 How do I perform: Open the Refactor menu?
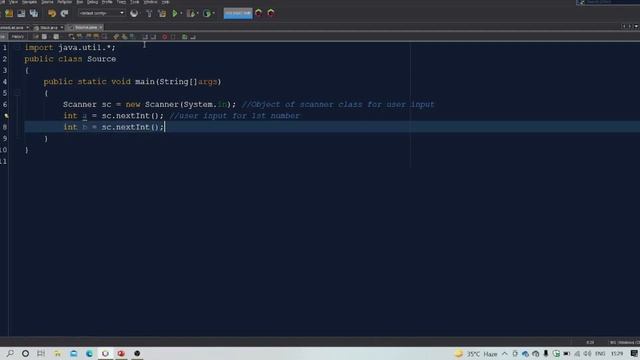point(64,2)
